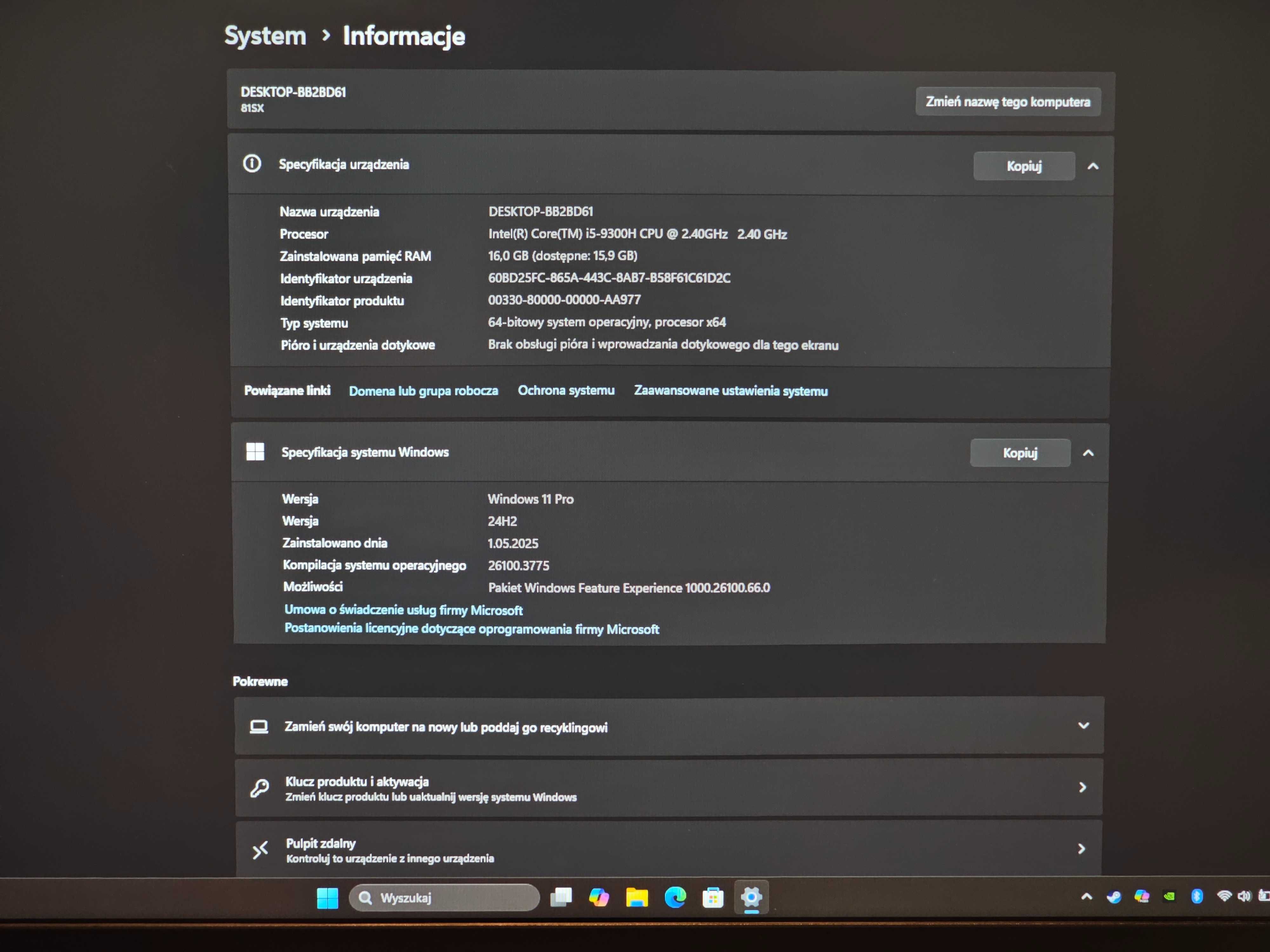Select 'Windows 11 Pro' edition value
Viewport: 1270px width, 952px height.
tap(531, 499)
